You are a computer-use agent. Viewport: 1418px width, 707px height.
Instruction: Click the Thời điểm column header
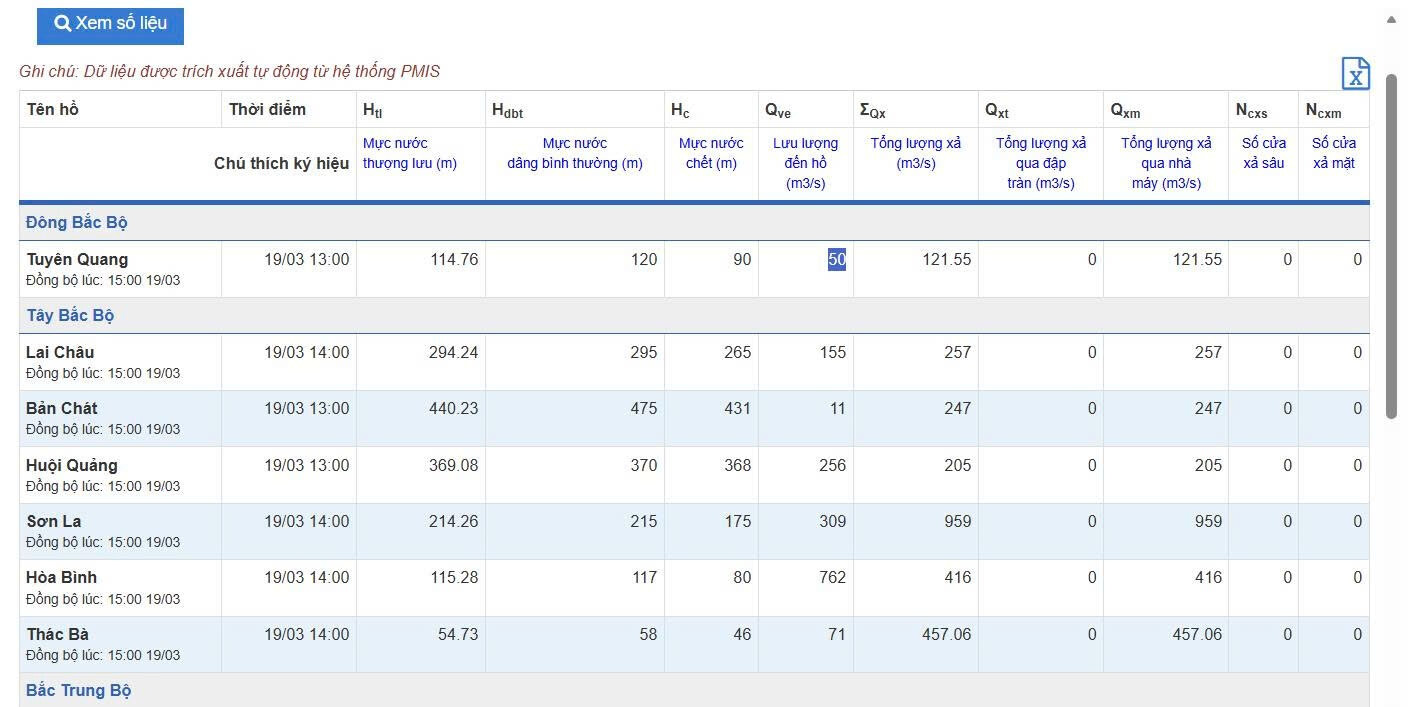tap(267, 109)
